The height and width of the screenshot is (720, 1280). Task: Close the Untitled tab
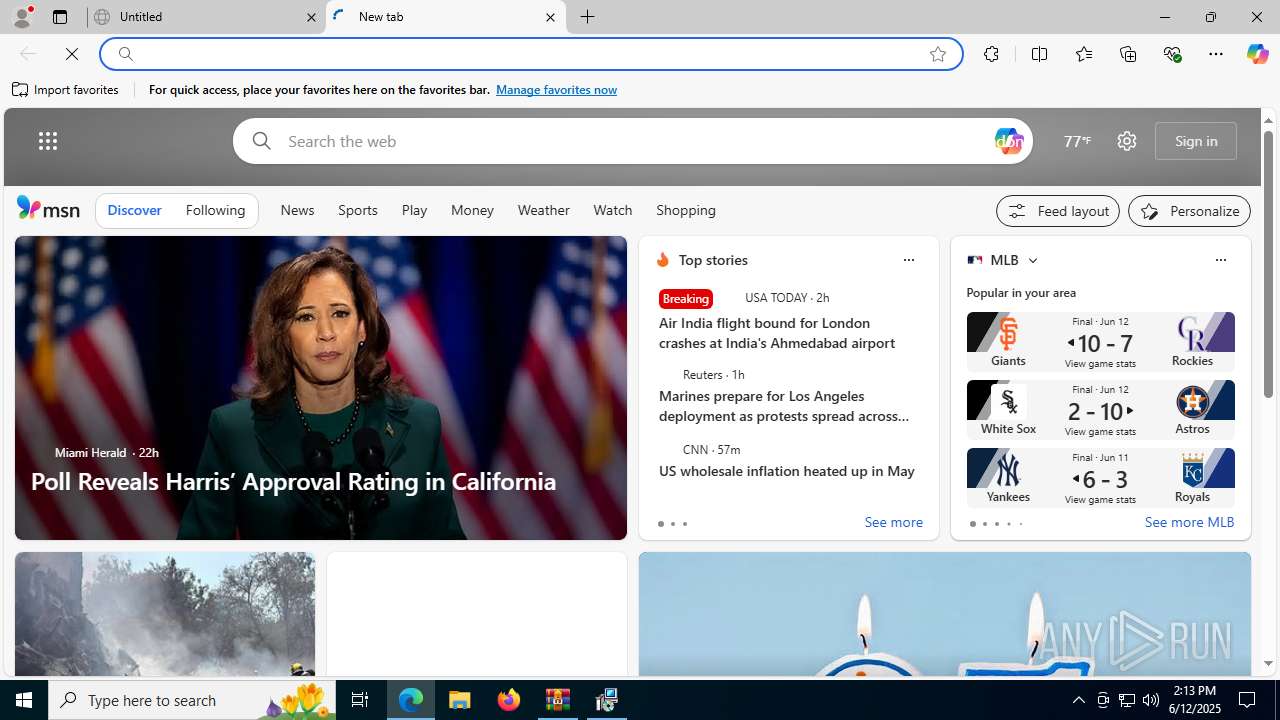point(311,17)
